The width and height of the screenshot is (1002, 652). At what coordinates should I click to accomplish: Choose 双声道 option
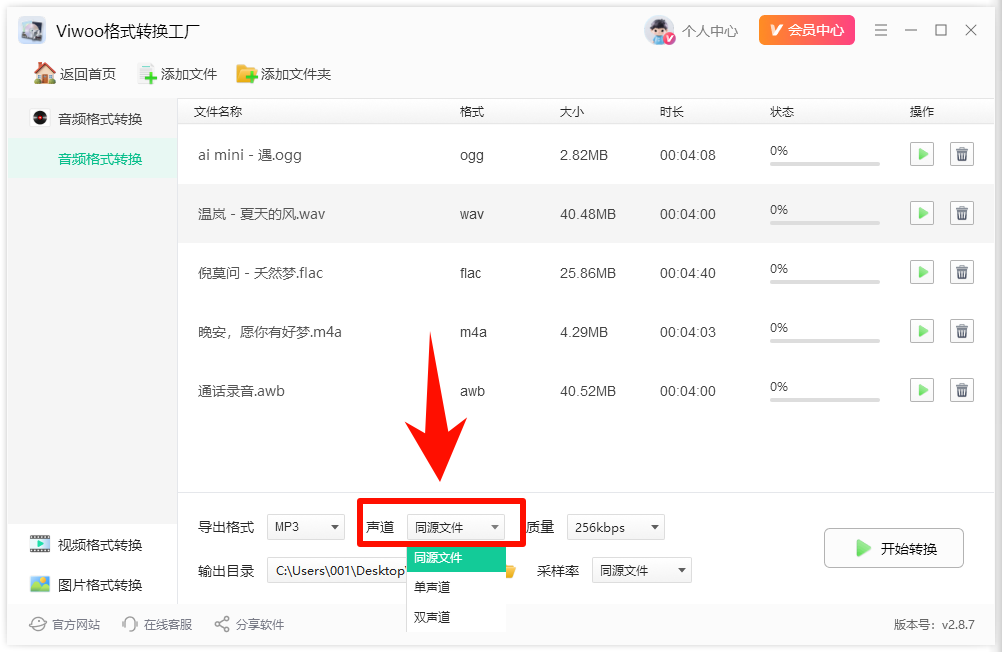click(456, 617)
